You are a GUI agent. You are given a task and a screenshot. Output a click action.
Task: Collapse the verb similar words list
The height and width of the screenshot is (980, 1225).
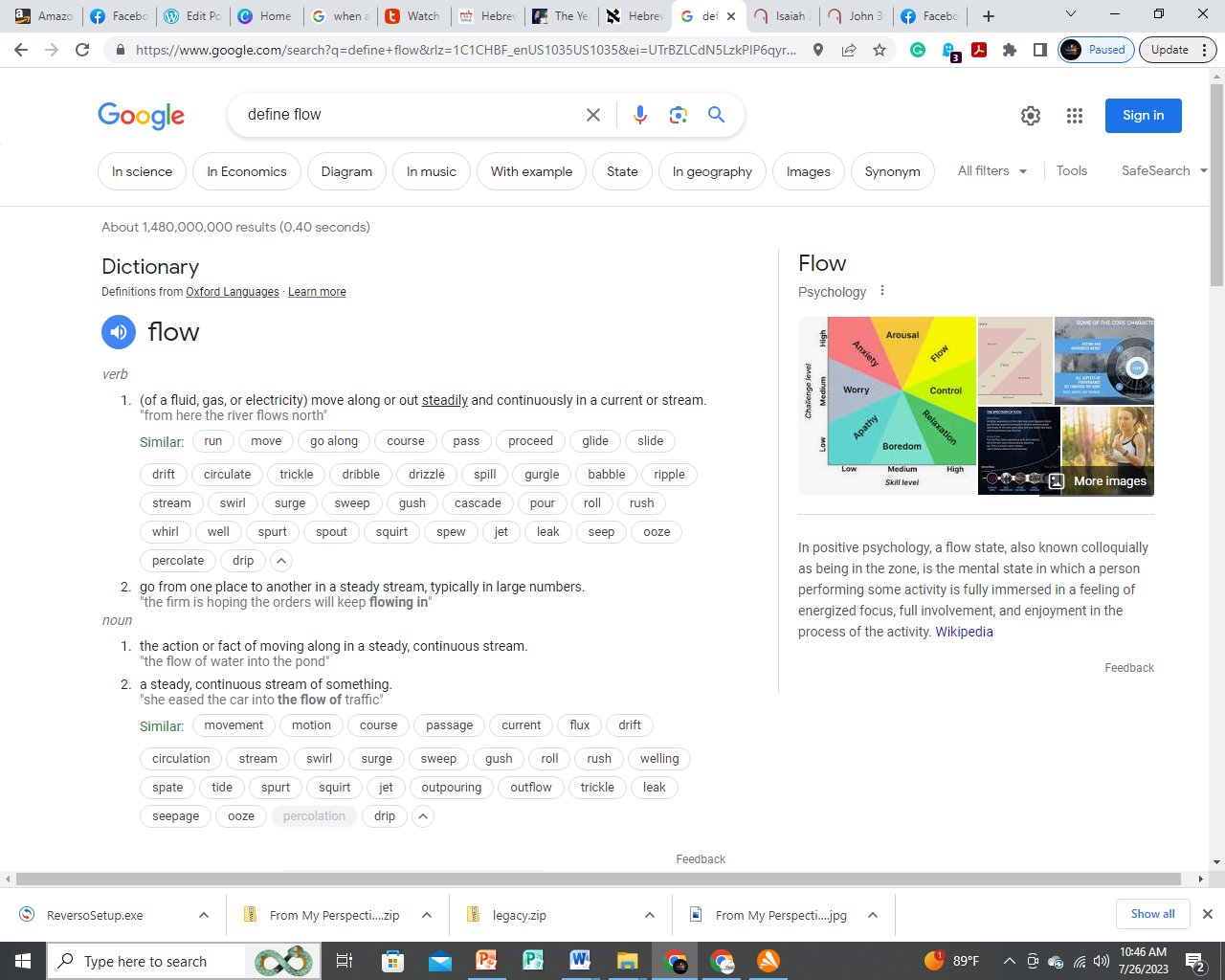coord(280,561)
